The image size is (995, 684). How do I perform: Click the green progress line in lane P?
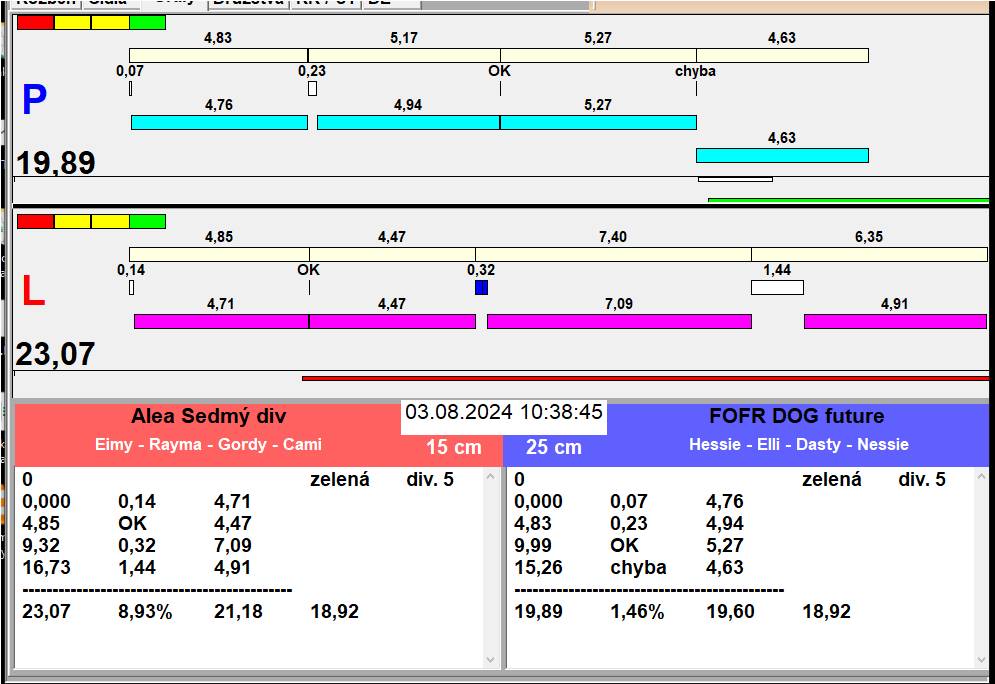[x=848, y=201]
